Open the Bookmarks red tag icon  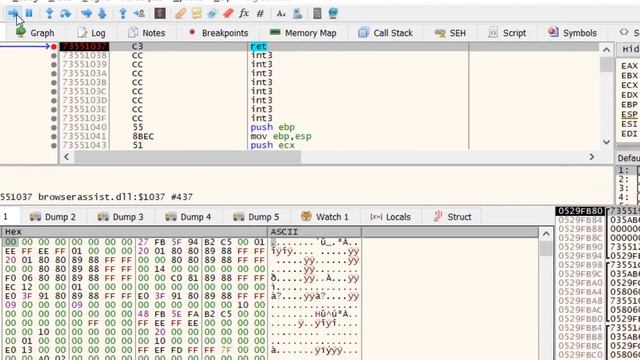(x=228, y=13)
